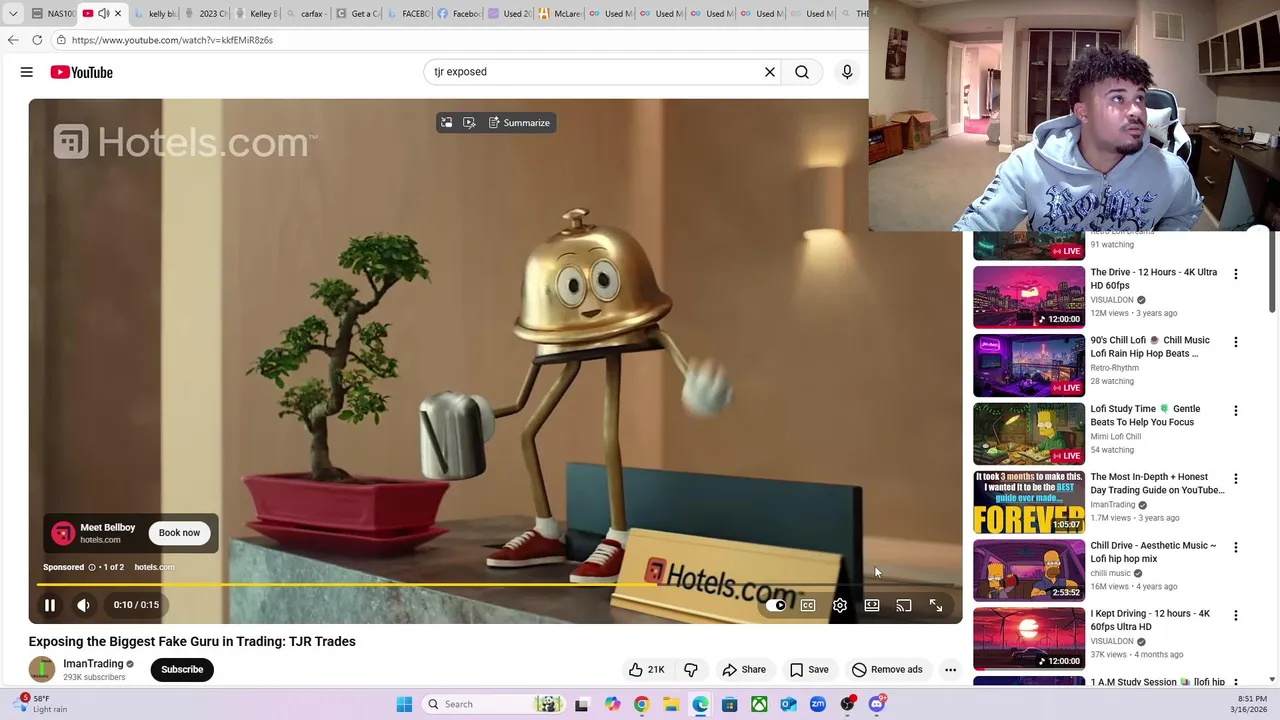Open the player settings gear
The width and height of the screenshot is (1280, 720).
840,605
